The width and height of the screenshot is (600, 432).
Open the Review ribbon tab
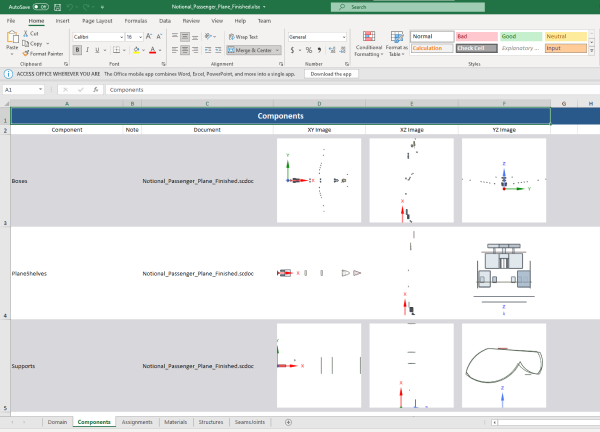(x=191, y=21)
